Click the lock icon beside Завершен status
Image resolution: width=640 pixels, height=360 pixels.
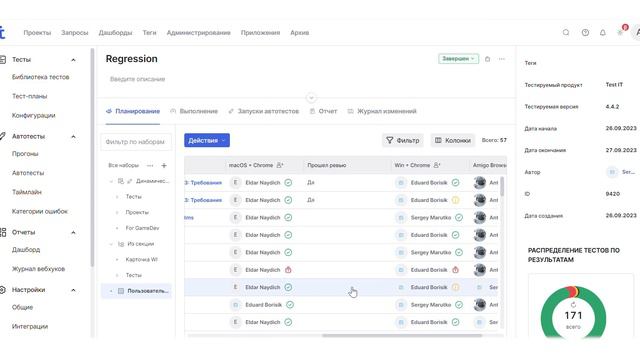click(487, 59)
